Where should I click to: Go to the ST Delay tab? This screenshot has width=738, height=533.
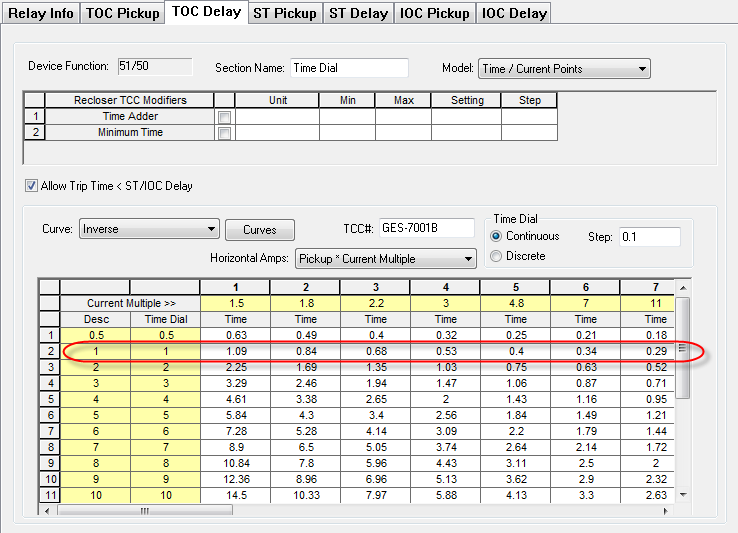[359, 13]
